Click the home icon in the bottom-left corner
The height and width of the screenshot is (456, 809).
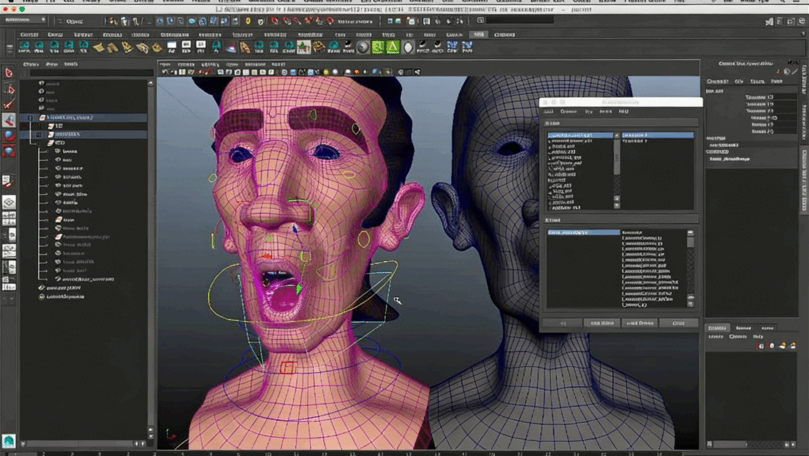point(9,440)
